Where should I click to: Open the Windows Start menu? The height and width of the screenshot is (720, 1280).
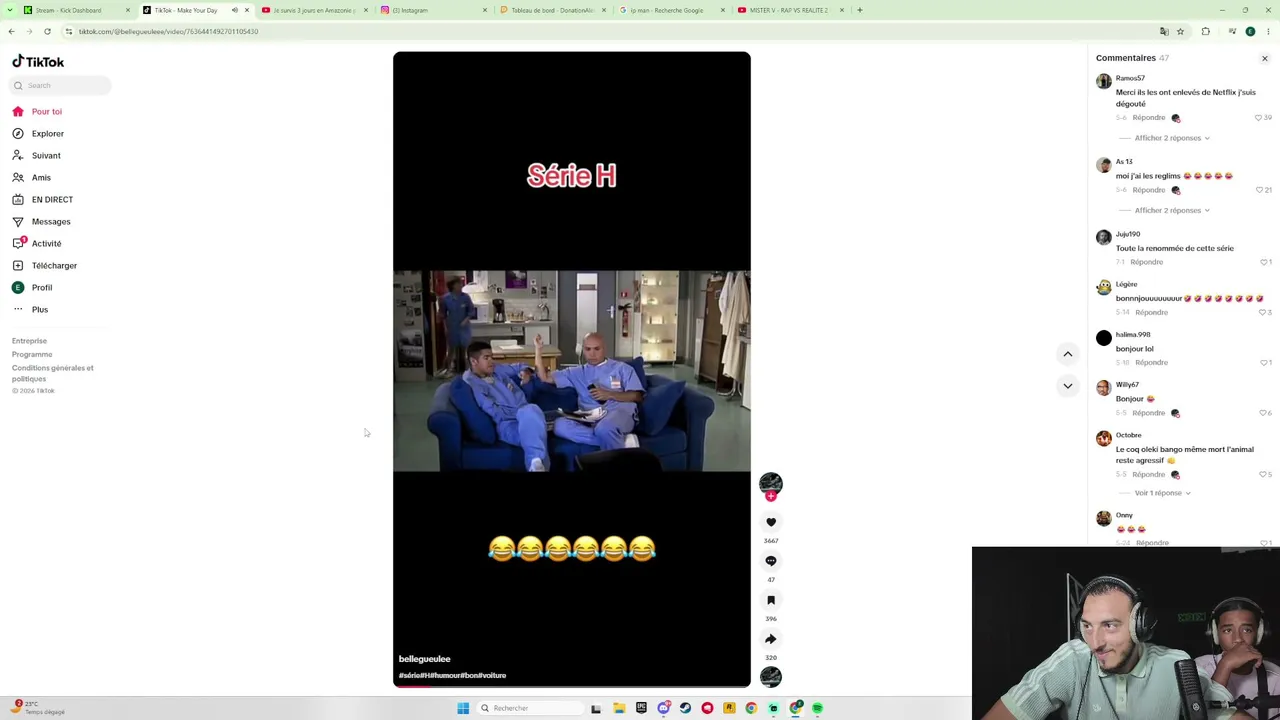(463, 708)
